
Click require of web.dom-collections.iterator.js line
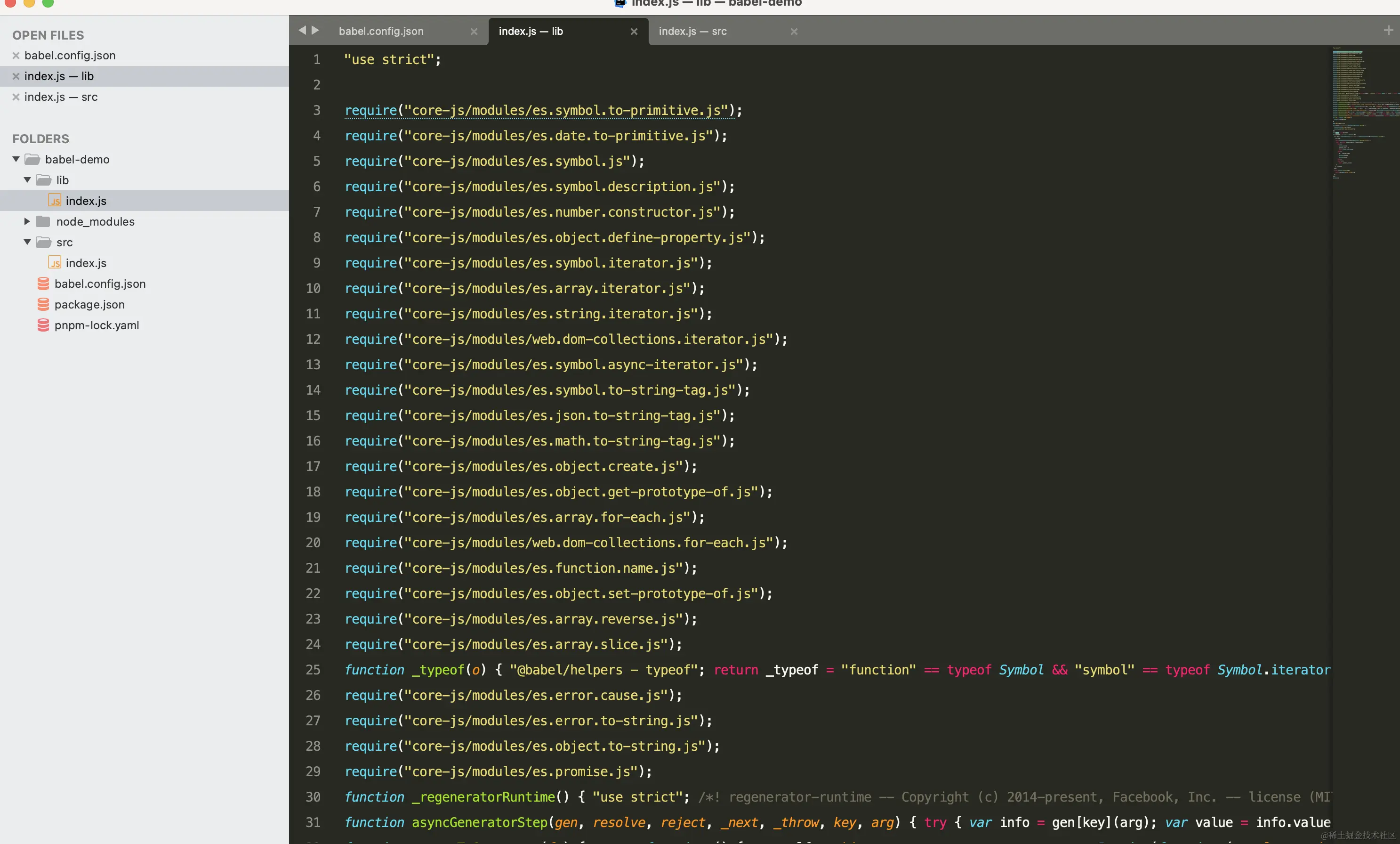tap(566, 339)
